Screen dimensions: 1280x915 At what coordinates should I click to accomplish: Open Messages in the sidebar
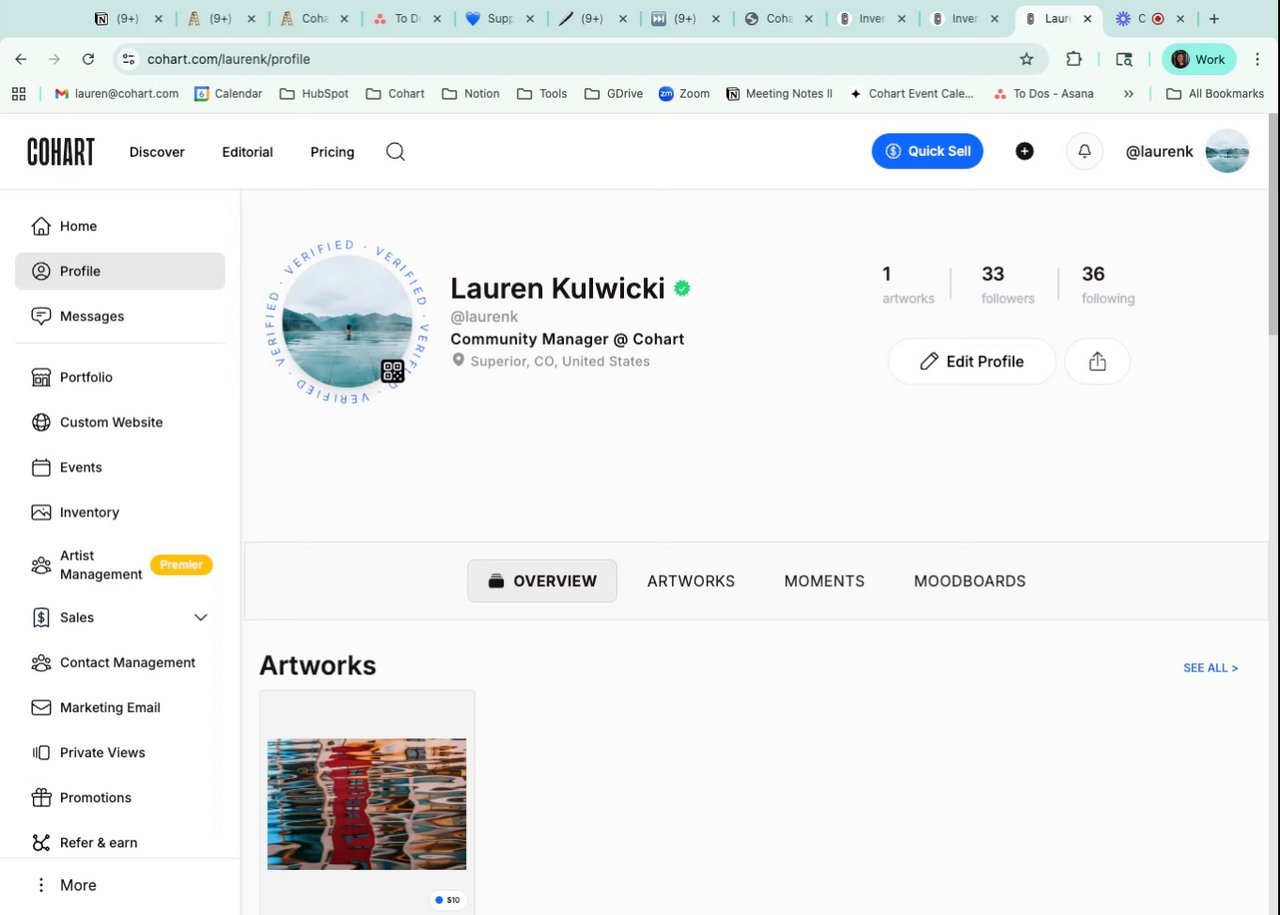click(120, 316)
